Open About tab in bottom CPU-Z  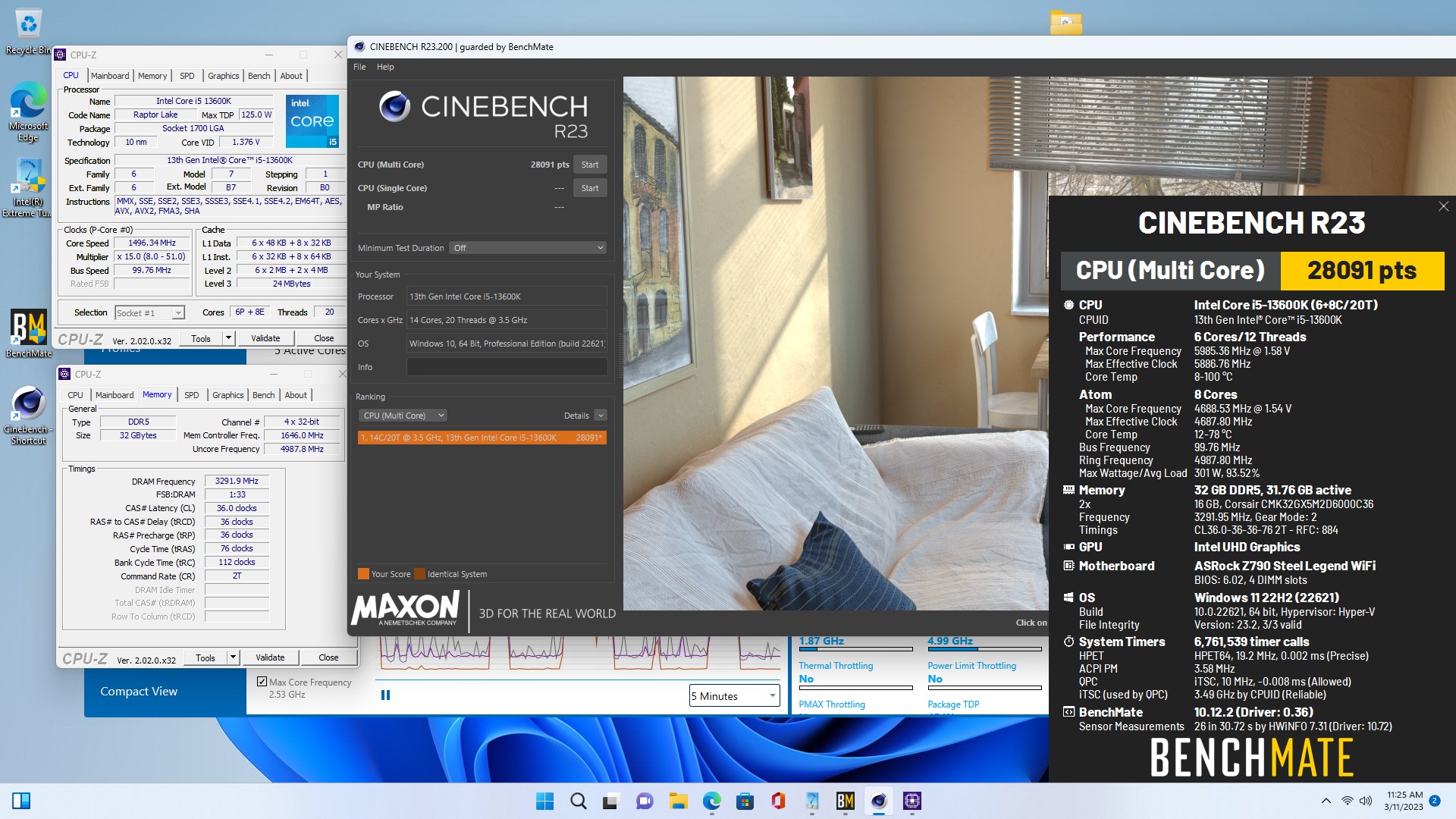pos(296,395)
